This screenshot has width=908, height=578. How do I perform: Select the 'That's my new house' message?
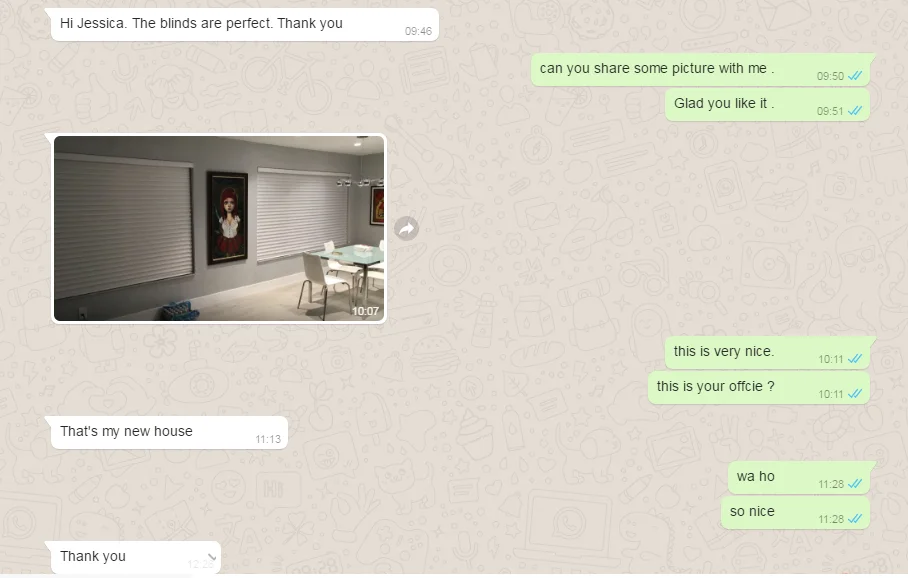169,432
